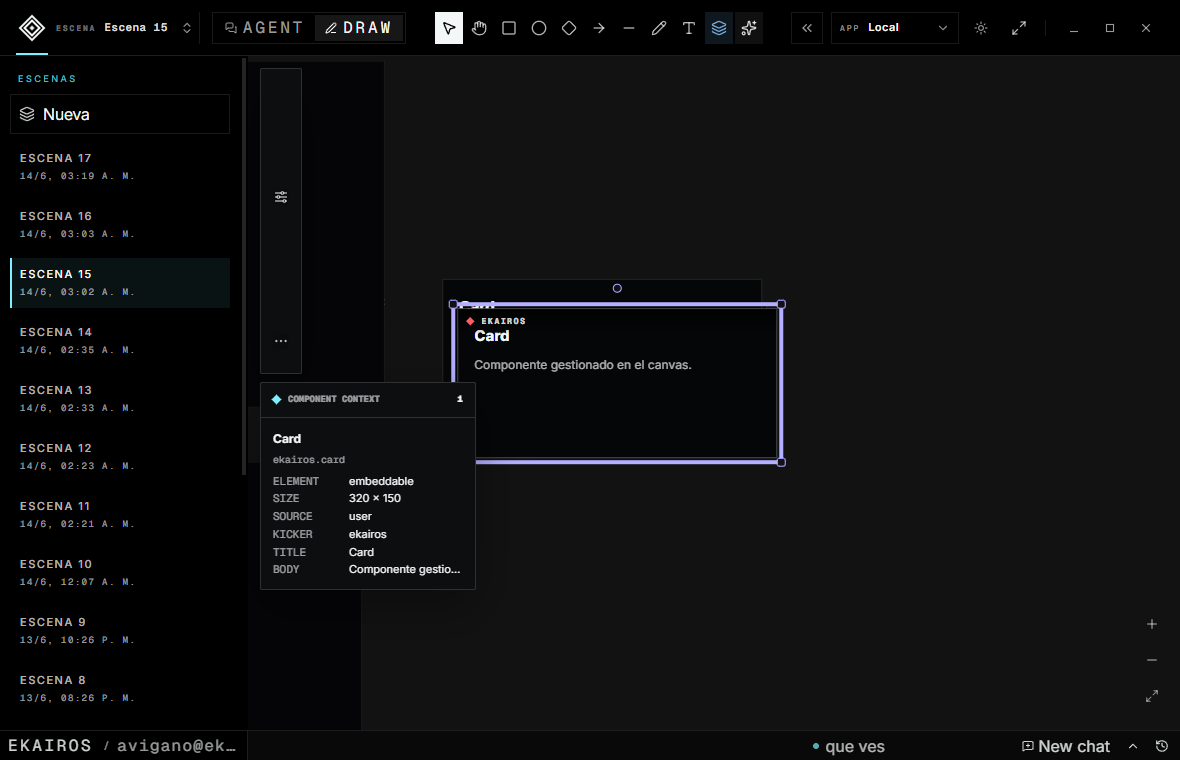Image resolution: width=1180 pixels, height=760 pixels.
Task: Click the KICKER value ekairos
Action: pos(367,534)
